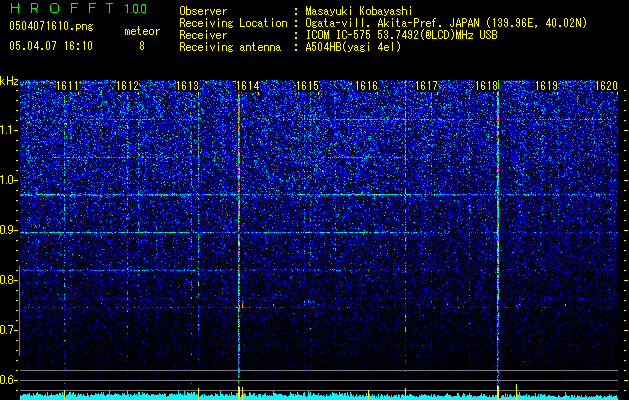
Task: Click the kHz axis unit label
Action: (x=9, y=81)
